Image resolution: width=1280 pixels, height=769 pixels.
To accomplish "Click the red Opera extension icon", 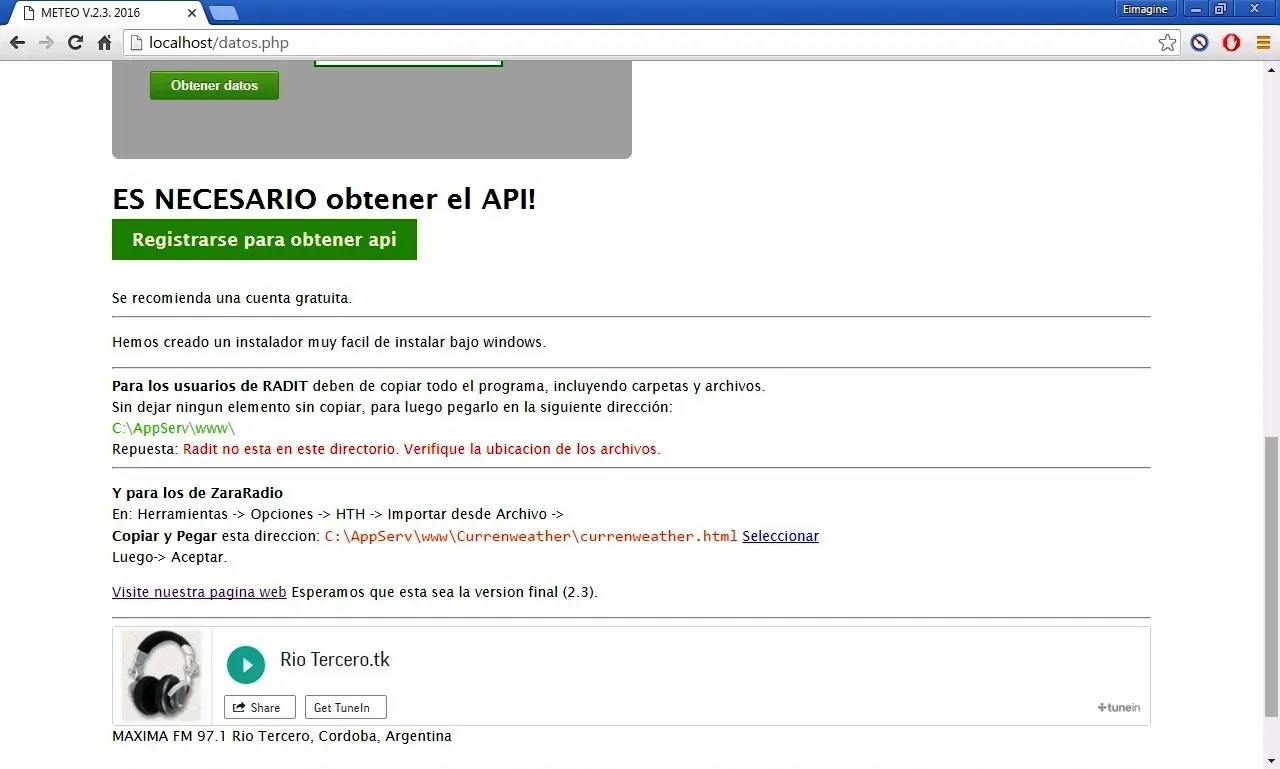I will [1231, 43].
